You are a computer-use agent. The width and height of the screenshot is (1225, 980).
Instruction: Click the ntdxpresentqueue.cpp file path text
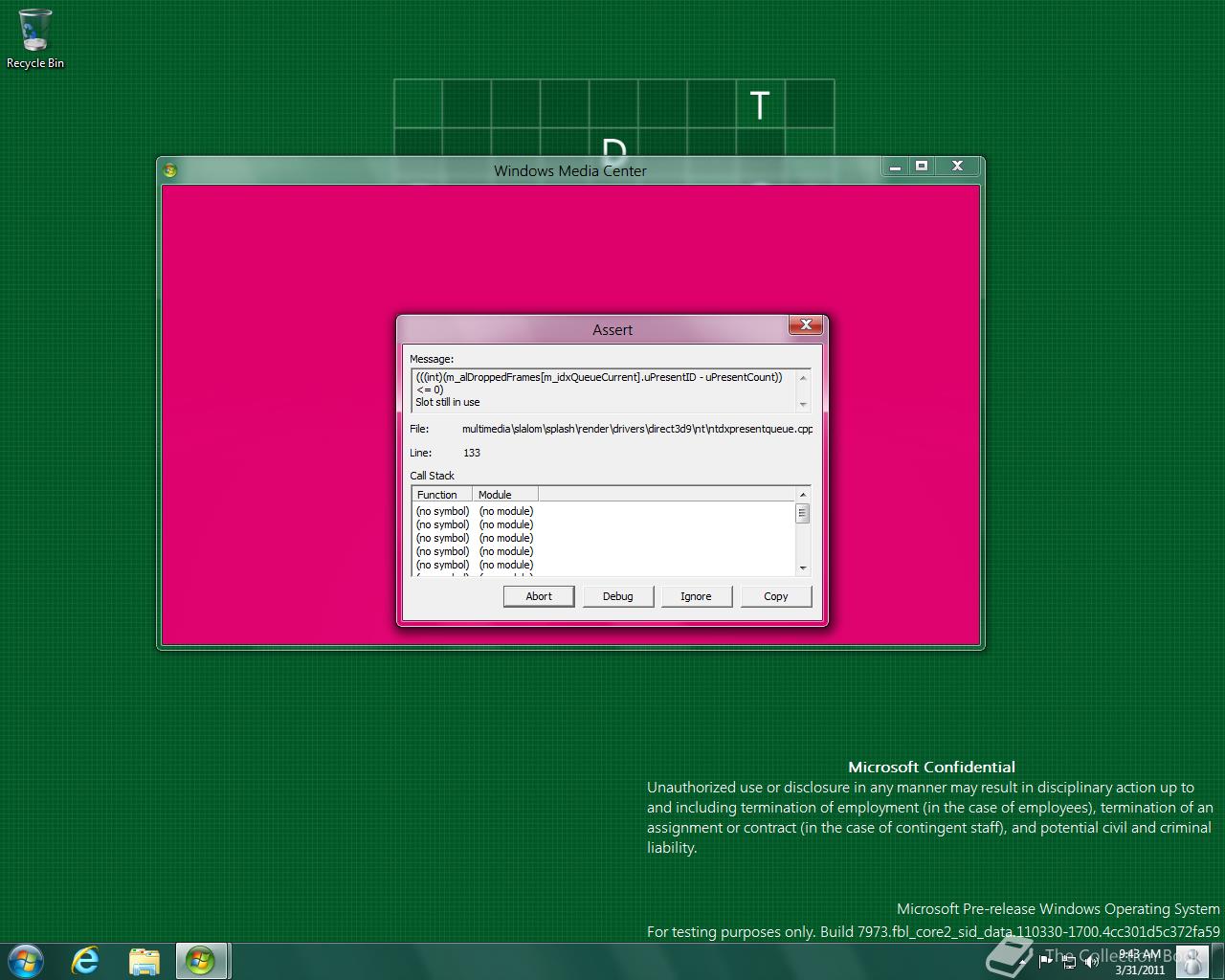[x=637, y=429]
